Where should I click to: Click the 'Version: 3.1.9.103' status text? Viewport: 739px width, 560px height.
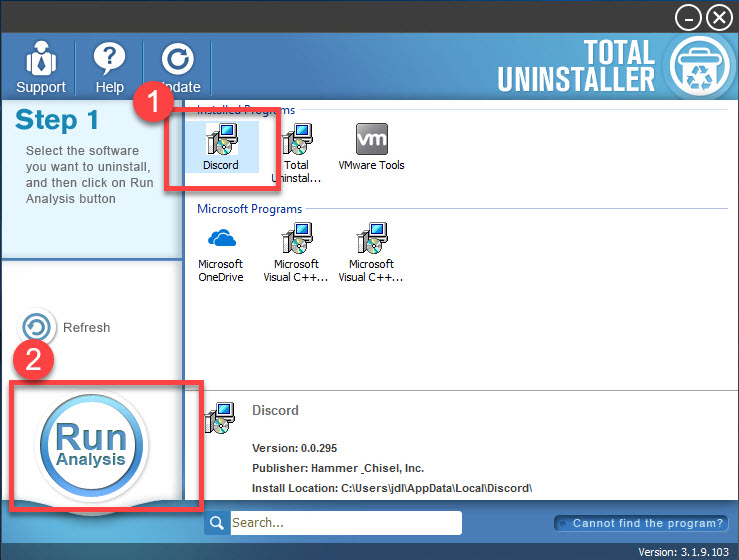click(683, 552)
